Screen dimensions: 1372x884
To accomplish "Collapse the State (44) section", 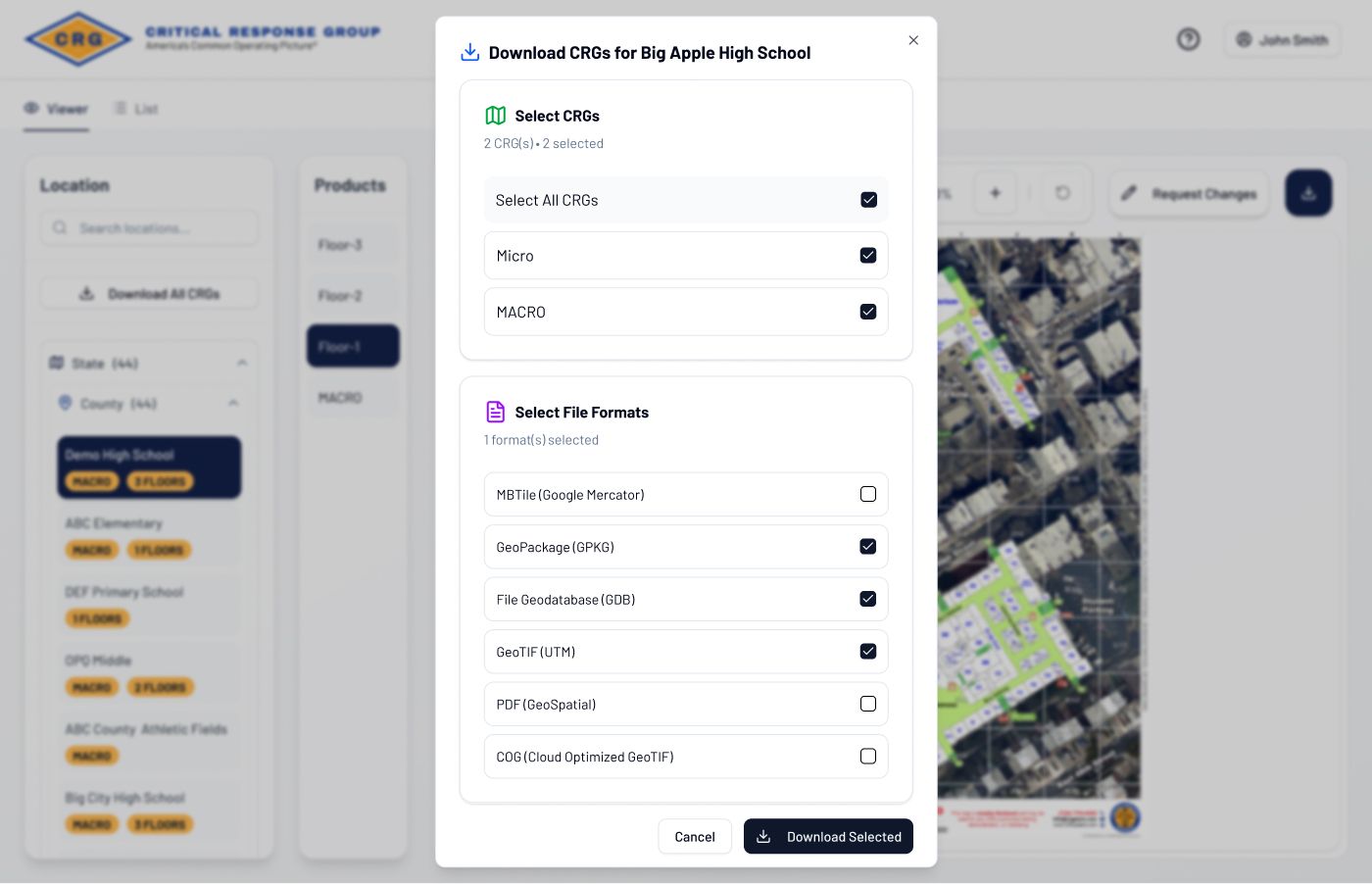I will [242, 364].
